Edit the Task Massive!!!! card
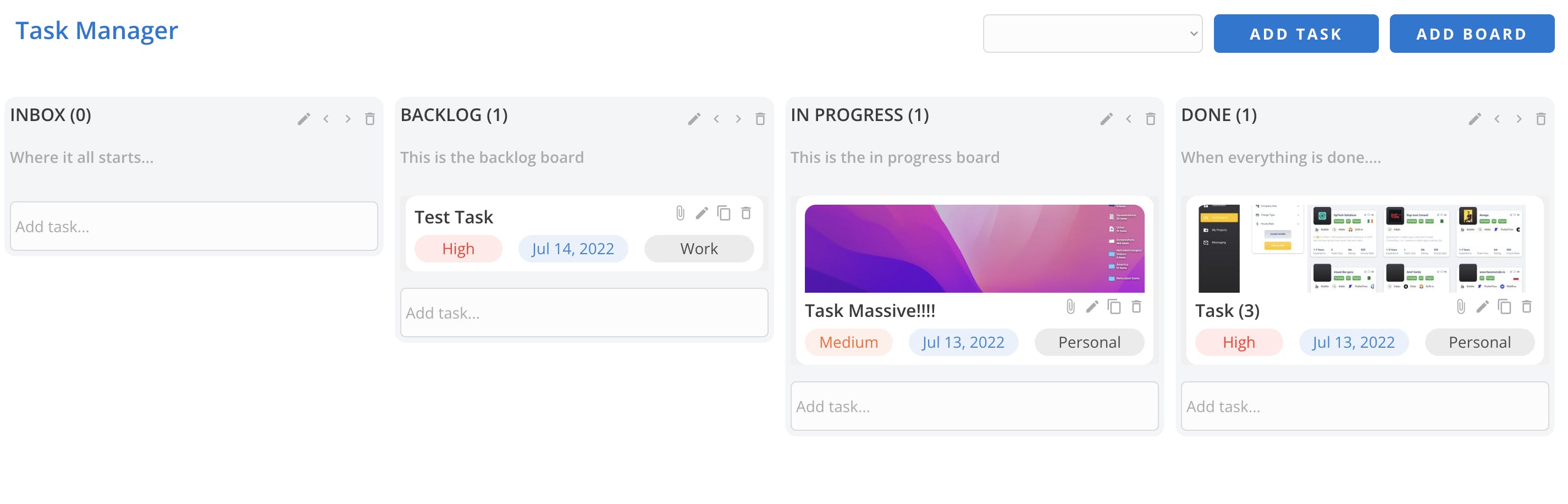 point(1092,306)
